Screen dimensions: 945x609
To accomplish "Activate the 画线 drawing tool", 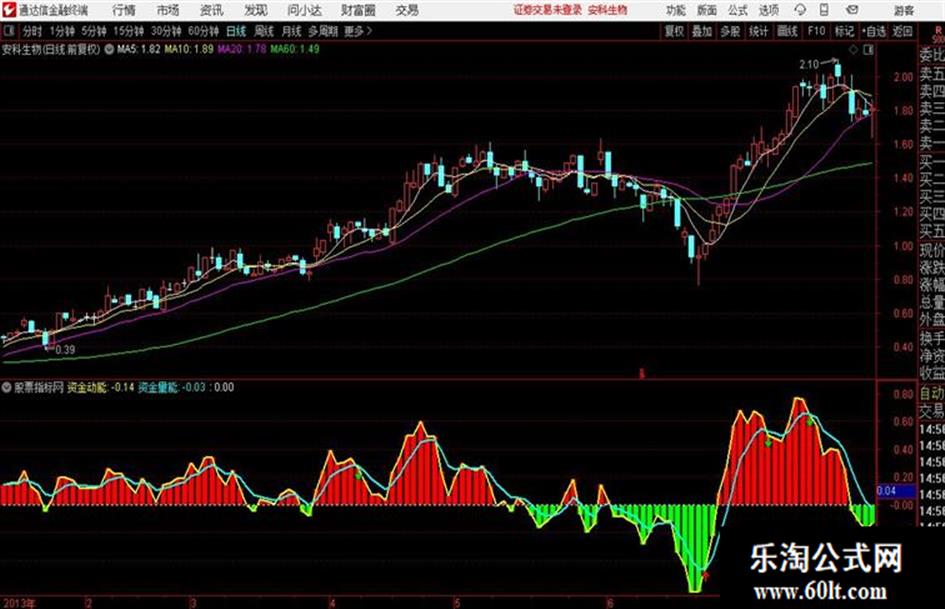I will (x=787, y=31).
